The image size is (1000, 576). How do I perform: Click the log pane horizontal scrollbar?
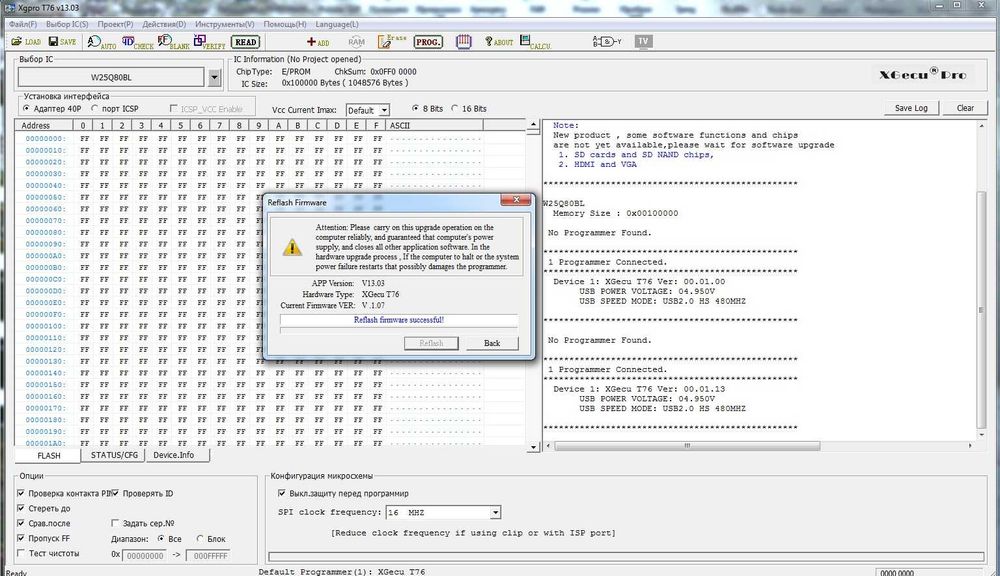click(688, 445)
